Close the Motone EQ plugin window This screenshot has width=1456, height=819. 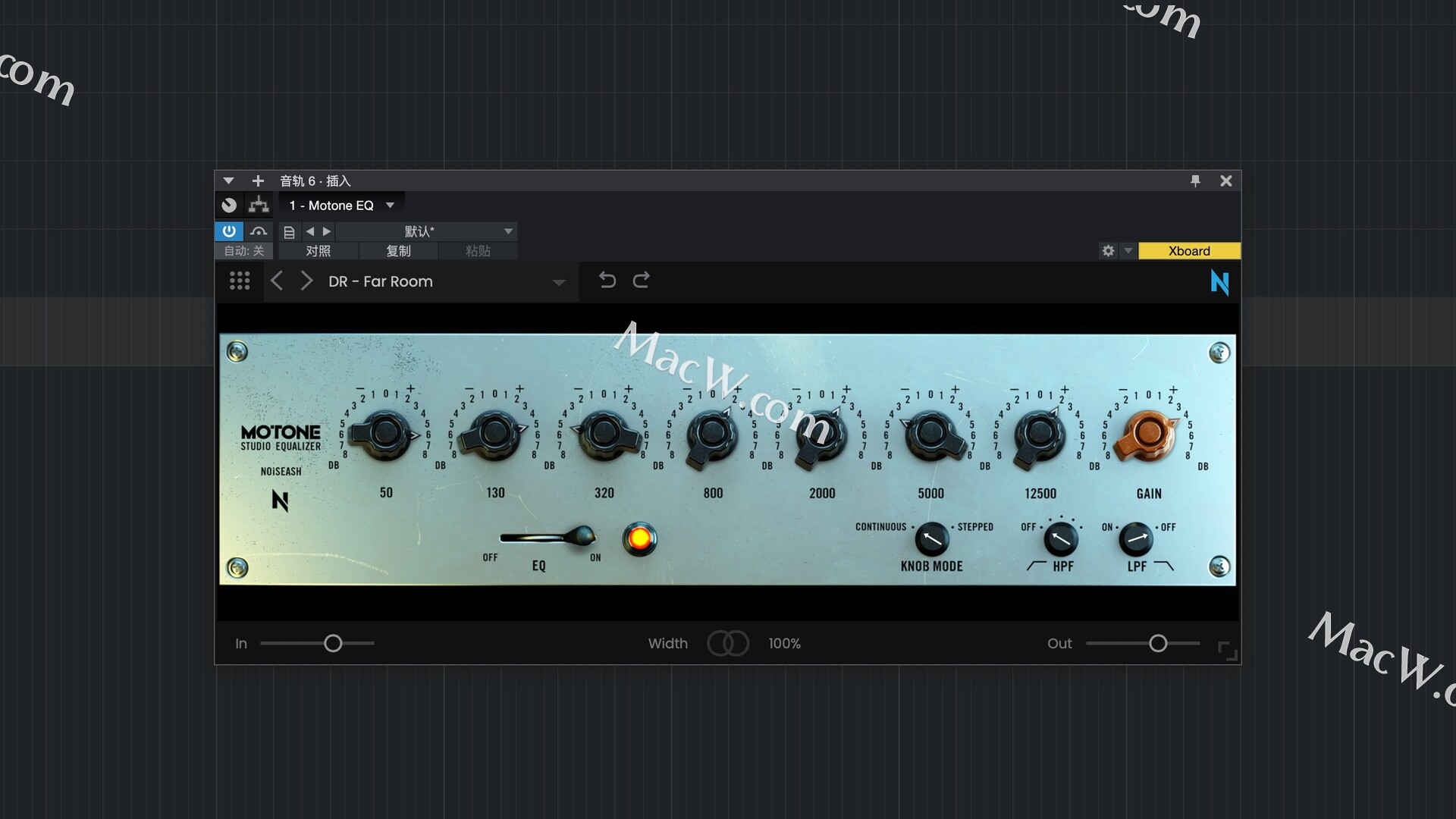pos(1225,180)
